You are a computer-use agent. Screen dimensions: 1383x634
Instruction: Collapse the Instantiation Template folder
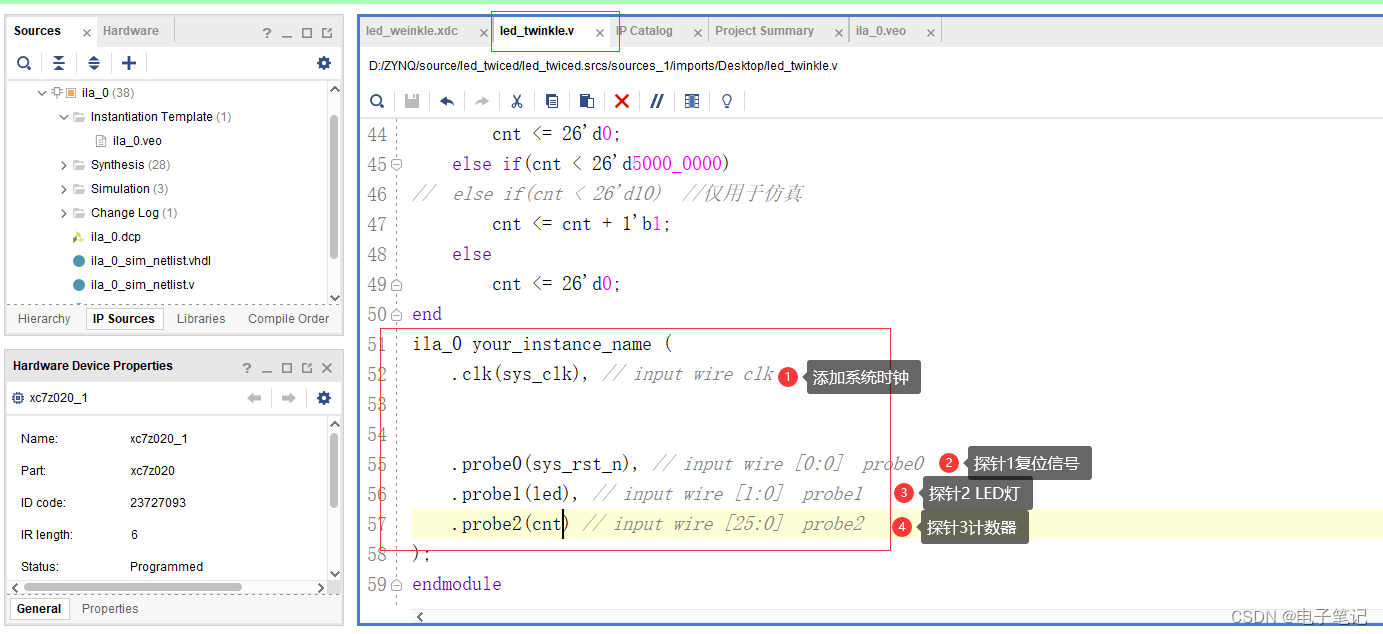[x=64, y=117]
